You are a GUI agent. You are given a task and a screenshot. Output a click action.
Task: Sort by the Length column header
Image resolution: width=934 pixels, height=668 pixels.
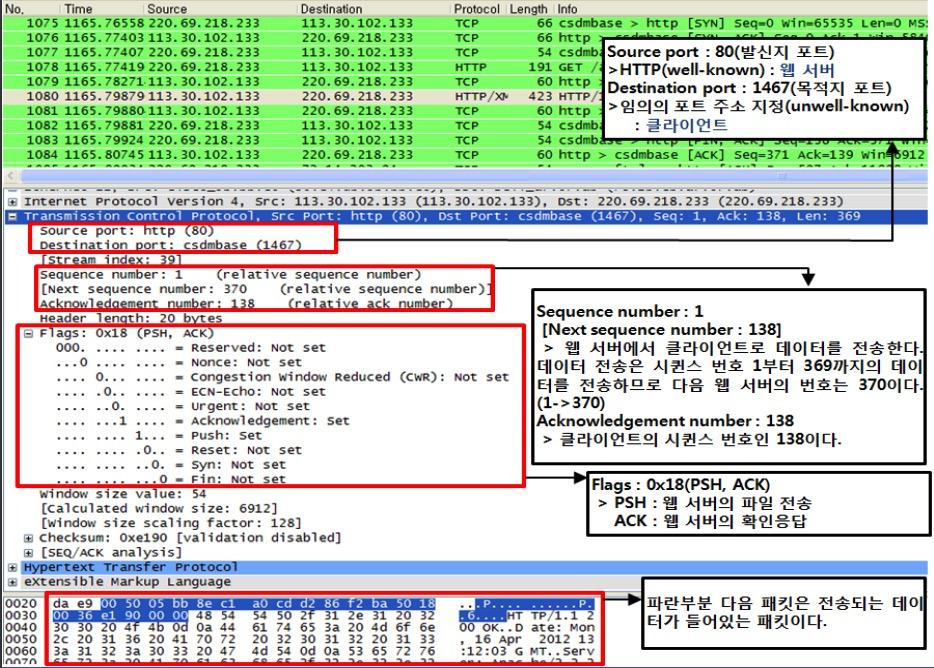529,9
